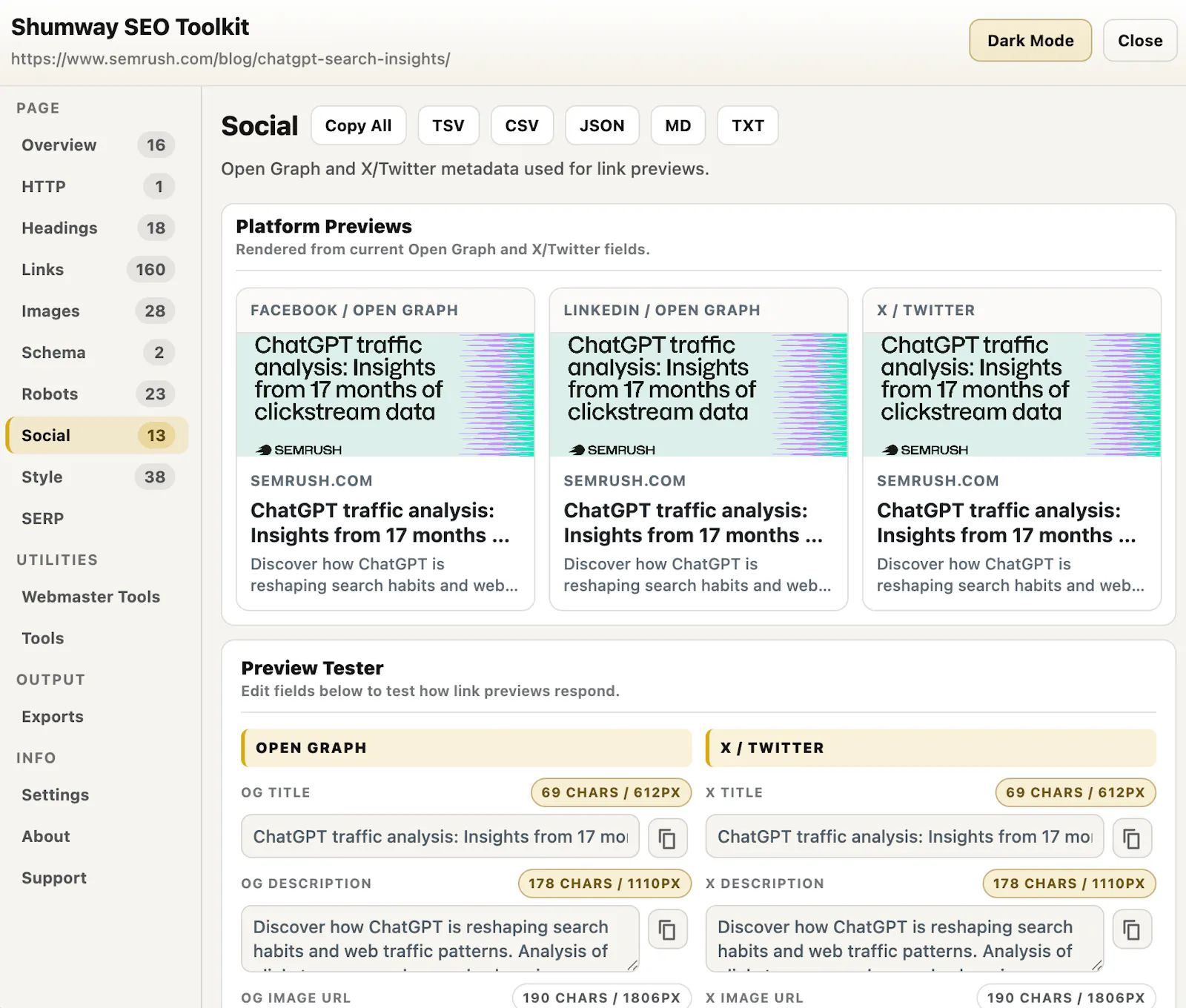The image size is (1186, 1008).
Task: Copy the X Title field value
Action: coord(1132,838)
